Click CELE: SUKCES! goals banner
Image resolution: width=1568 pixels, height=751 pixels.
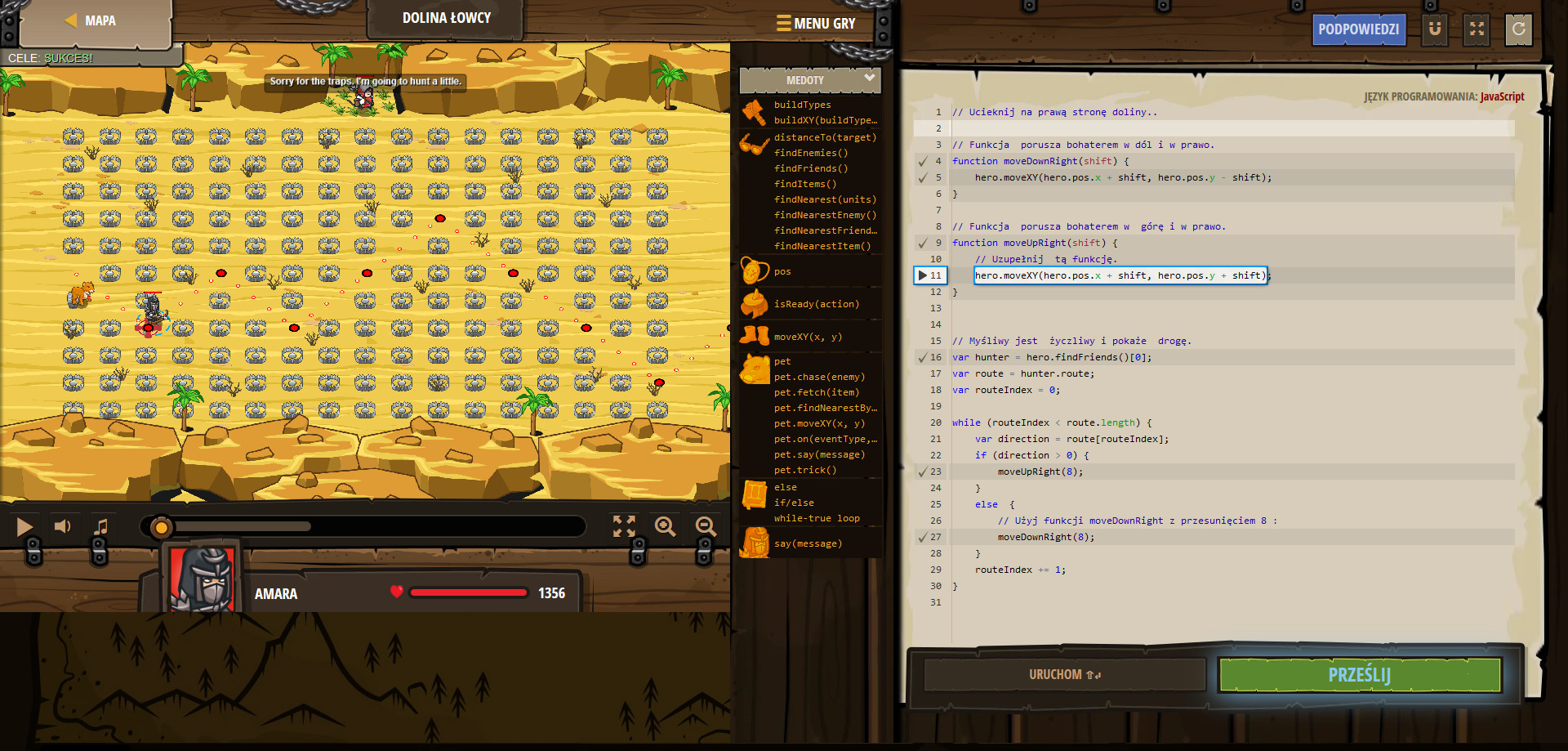click(x=51, y=58)
